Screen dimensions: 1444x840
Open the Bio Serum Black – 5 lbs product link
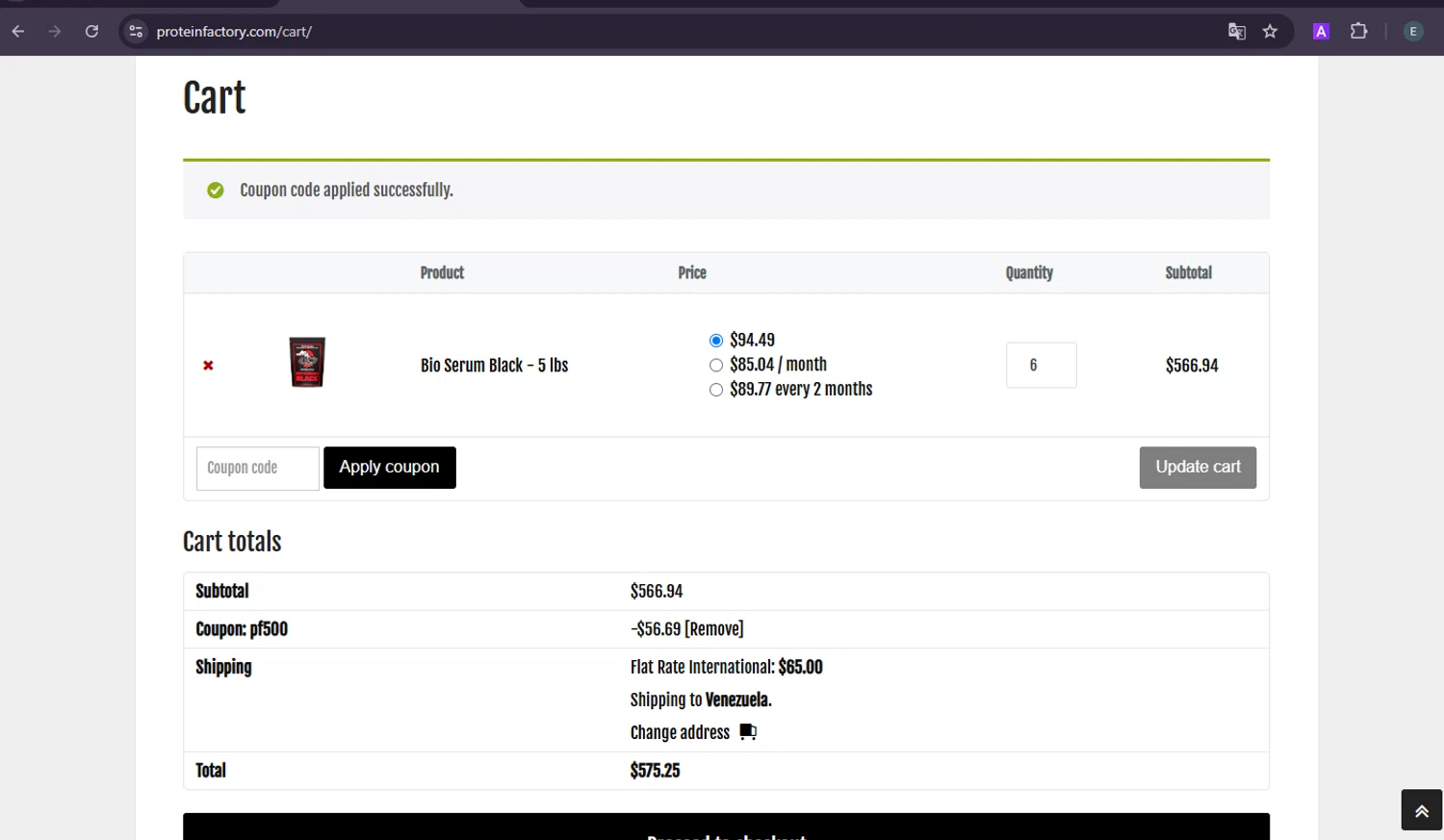tap(495, 366)
